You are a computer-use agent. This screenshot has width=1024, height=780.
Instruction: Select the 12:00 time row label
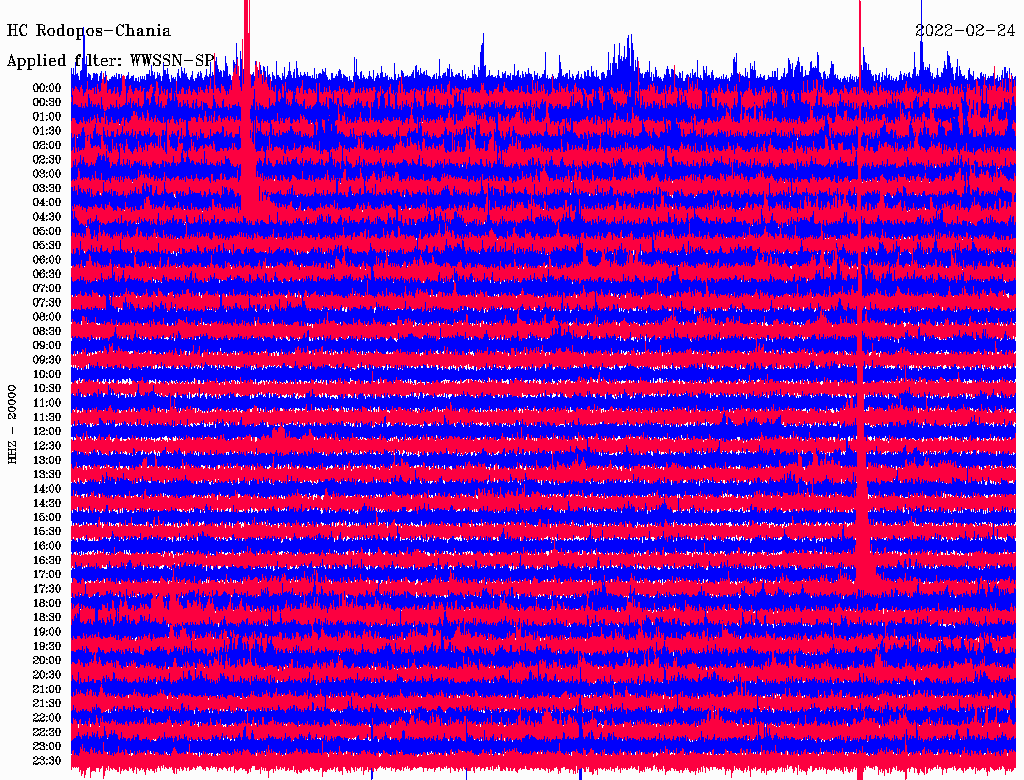pyautogui.click(x=47, y=431)
